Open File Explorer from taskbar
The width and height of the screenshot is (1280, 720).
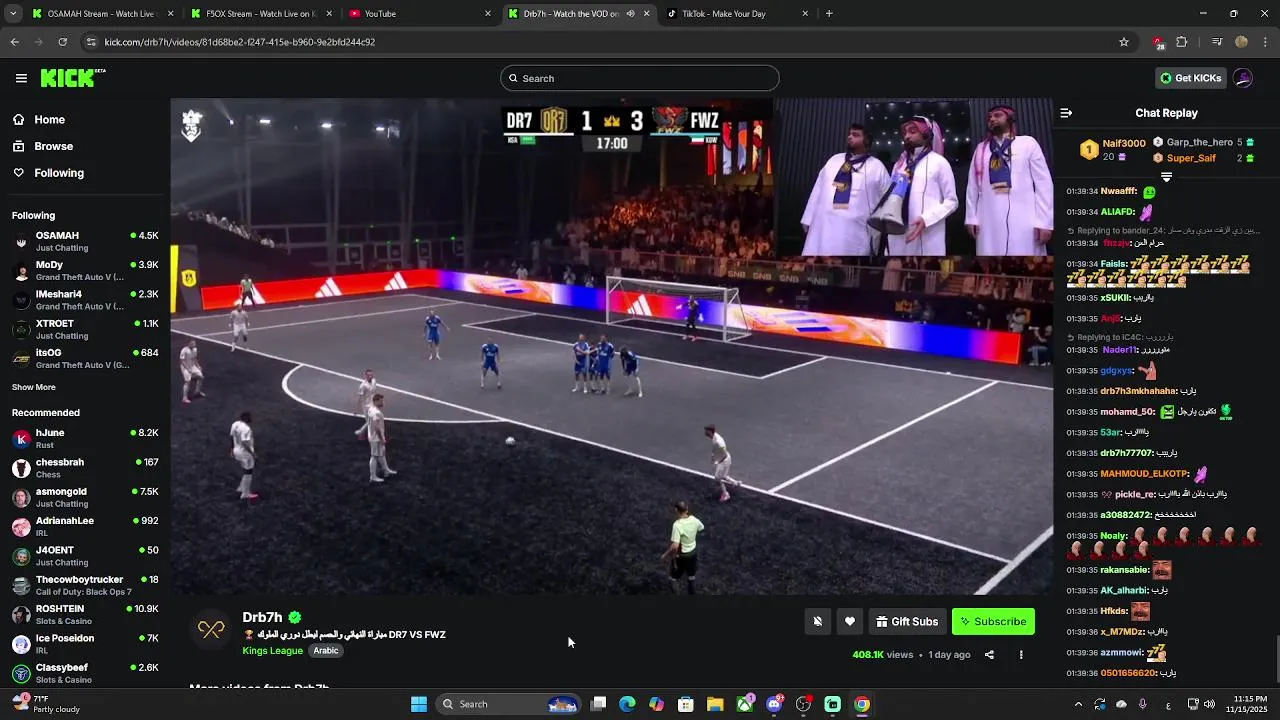715,704
